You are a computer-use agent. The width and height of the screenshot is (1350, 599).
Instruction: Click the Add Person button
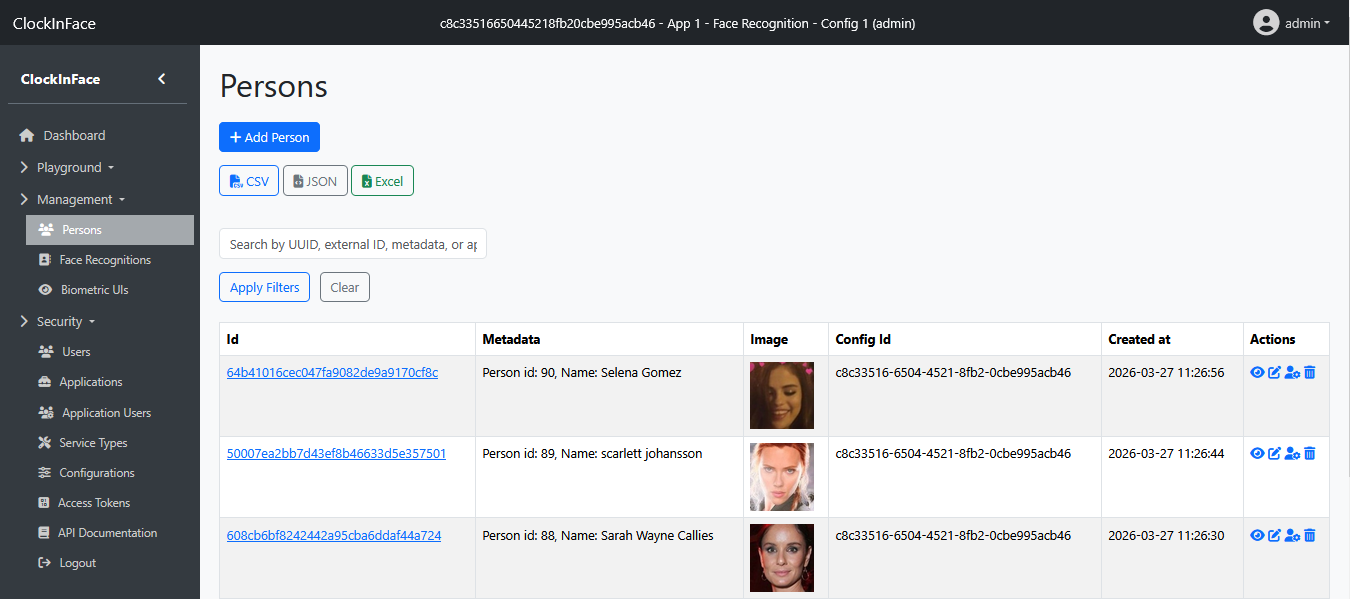pyautogui.click(x=269, y=137)
